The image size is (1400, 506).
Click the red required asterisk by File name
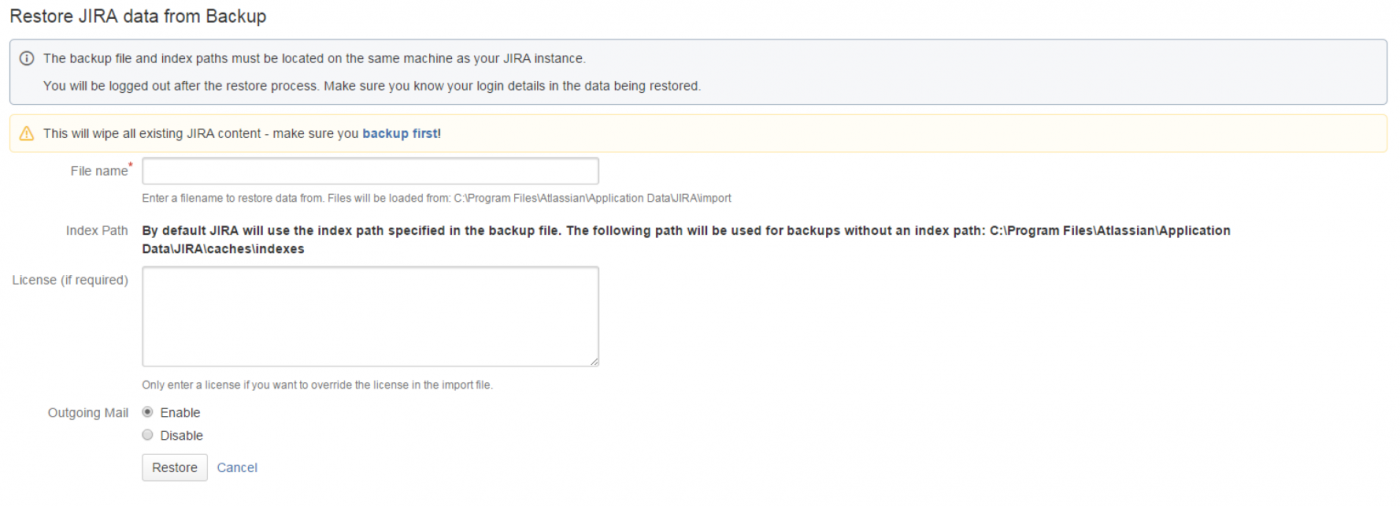tap(130, 165)
